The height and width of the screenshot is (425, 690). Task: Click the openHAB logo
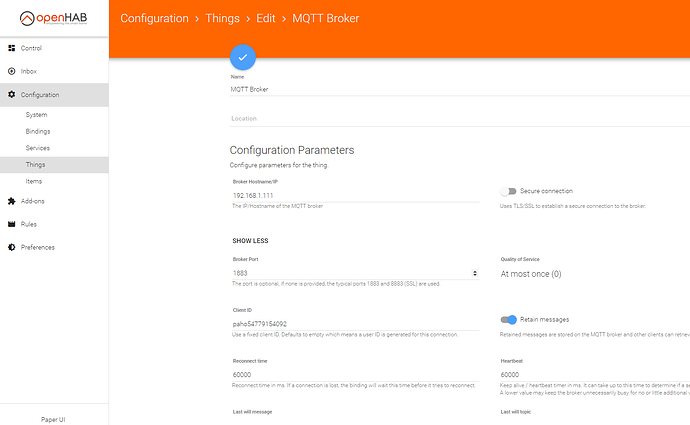[53, 18]
